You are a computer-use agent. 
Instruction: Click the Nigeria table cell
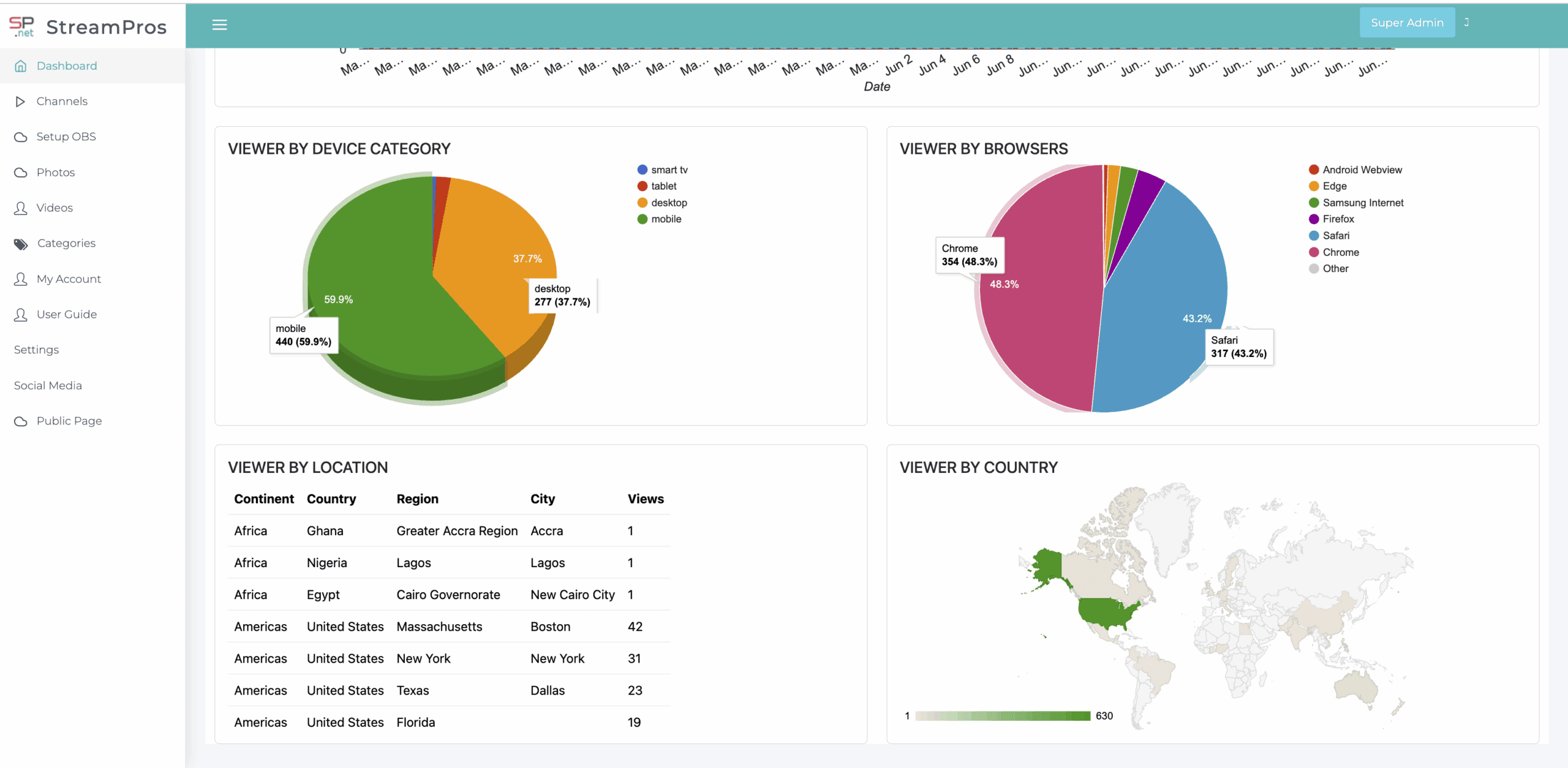(x=327, y=563)
